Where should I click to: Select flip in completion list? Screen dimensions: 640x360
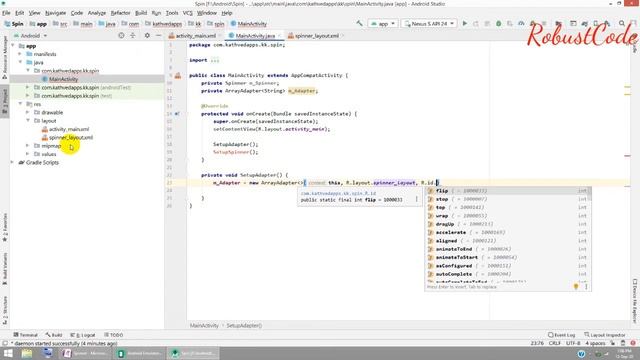(x=507, y=191)
